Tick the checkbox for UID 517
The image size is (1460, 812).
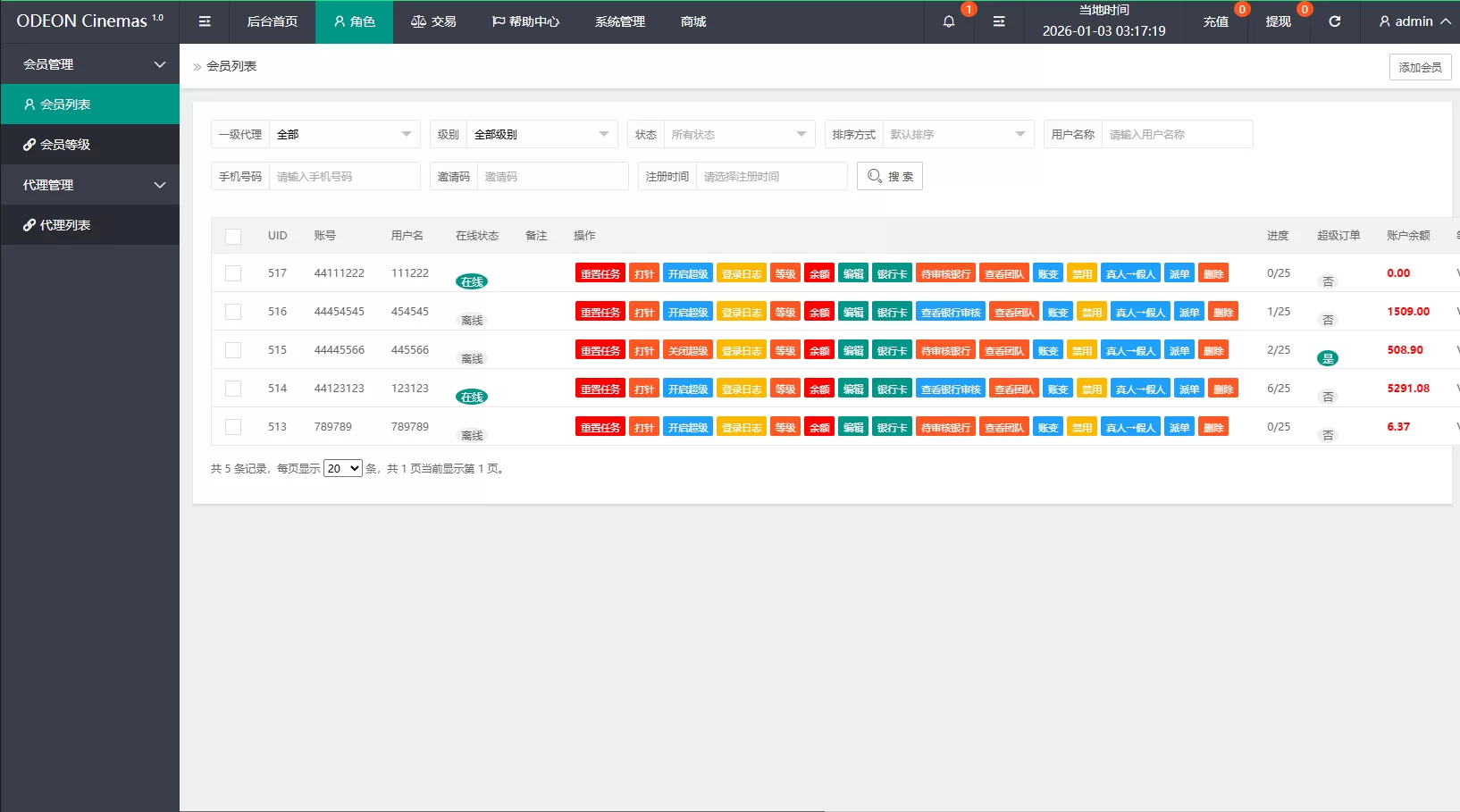coord(233,273)
